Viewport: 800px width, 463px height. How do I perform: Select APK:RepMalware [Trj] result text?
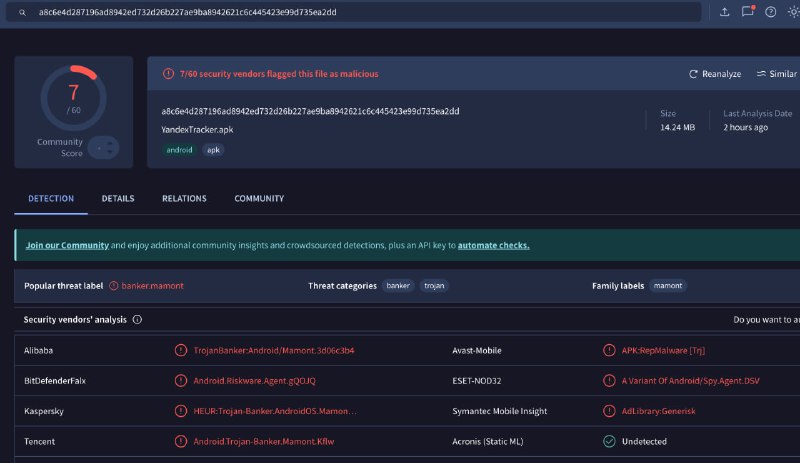tap(663, 351)
